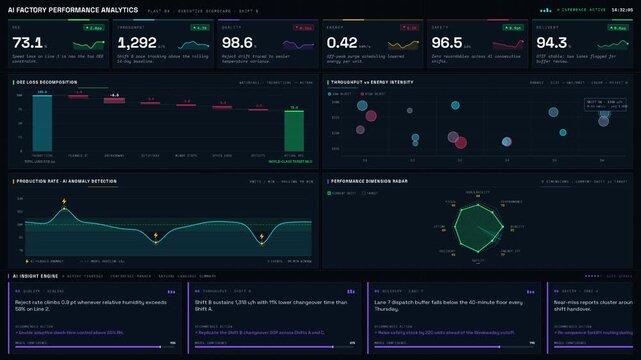The image size is (641, 360).
Task: Click the confidence bars icon on the Lane 7 insight card
Action: (531, 292)
